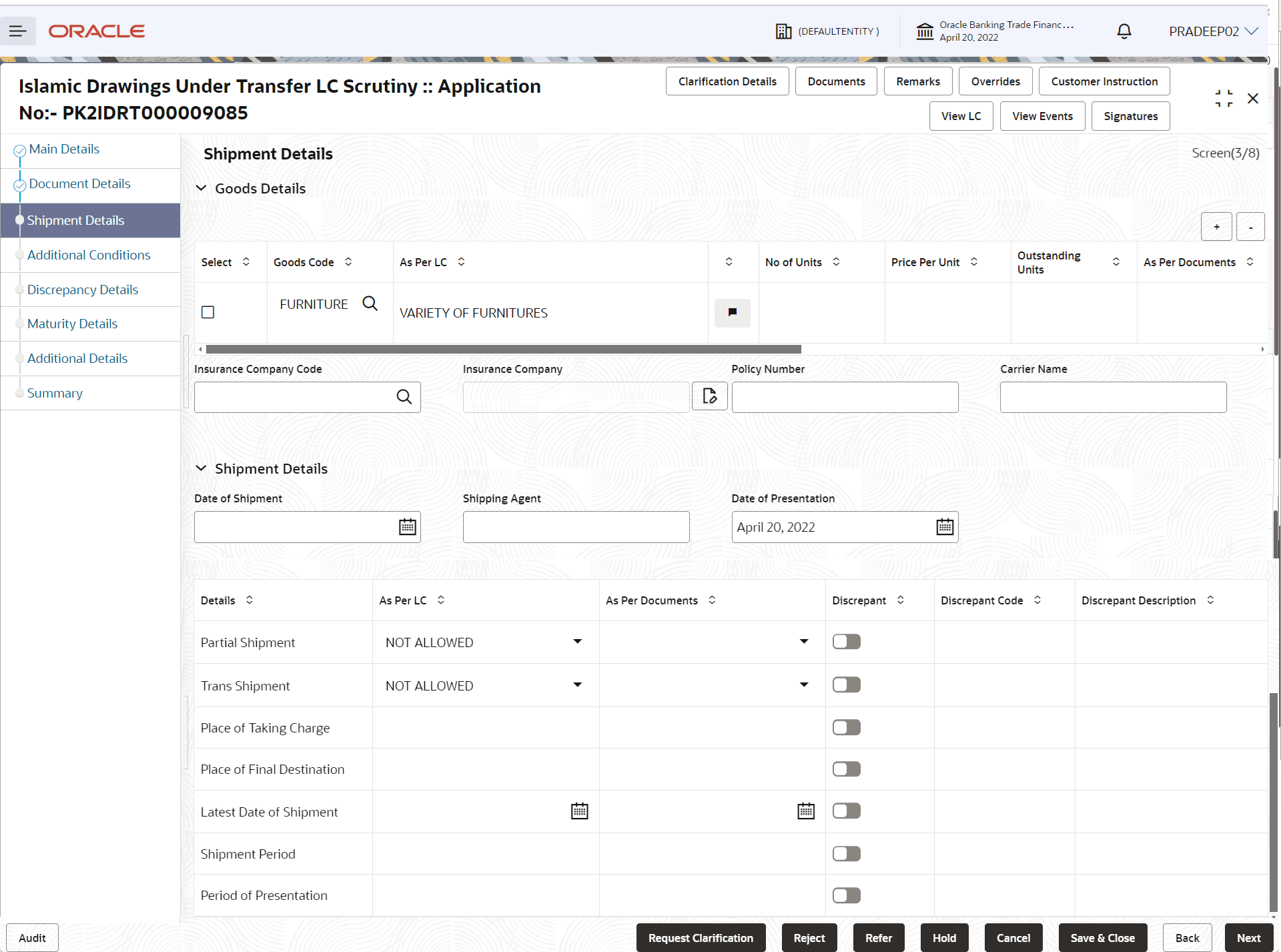The image size is (1281, 952).
Task: Switch to the Discrepancy Details section
Action: pos(83,290)
